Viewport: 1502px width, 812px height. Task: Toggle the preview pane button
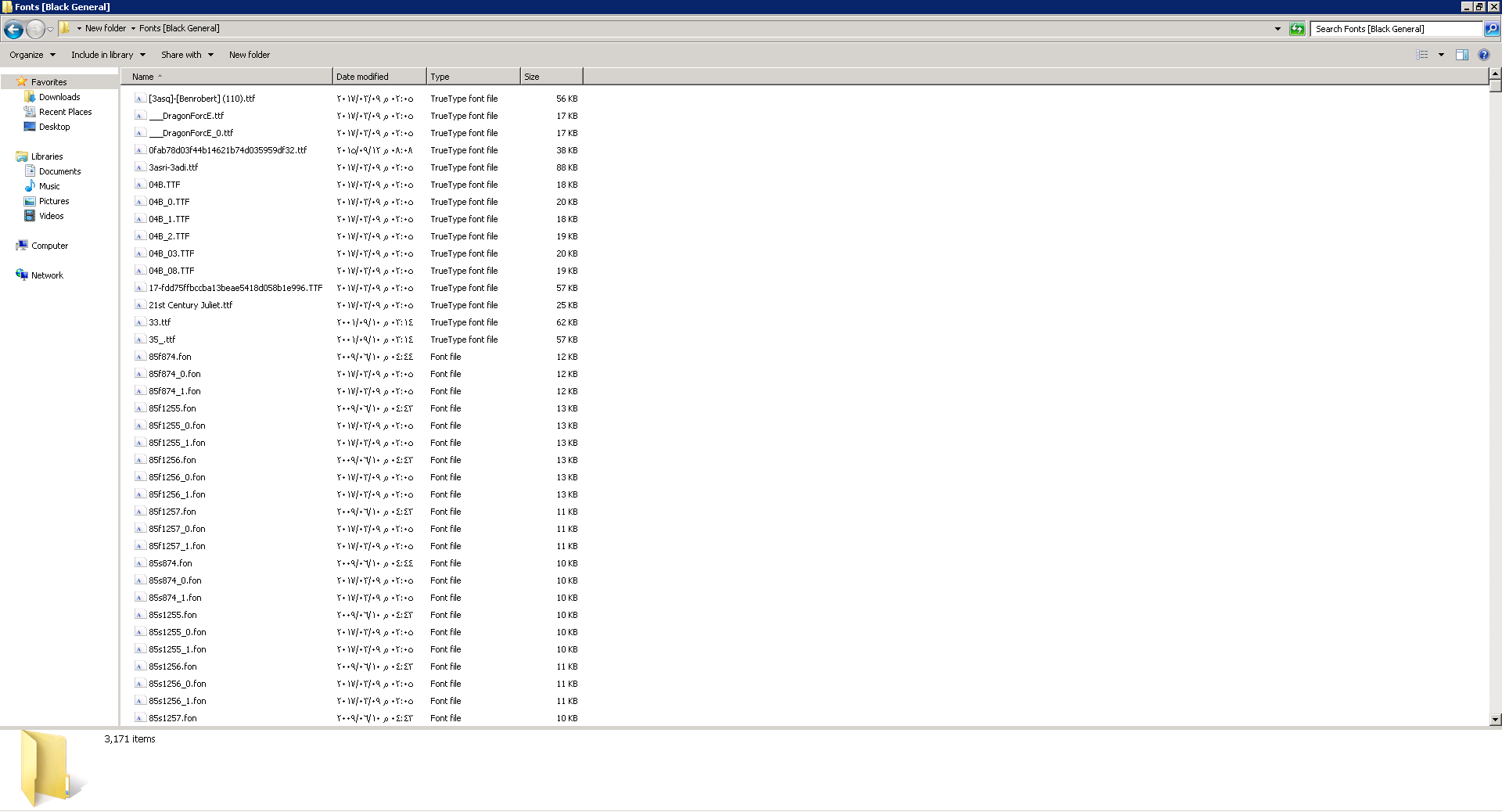pos(1461,55)
